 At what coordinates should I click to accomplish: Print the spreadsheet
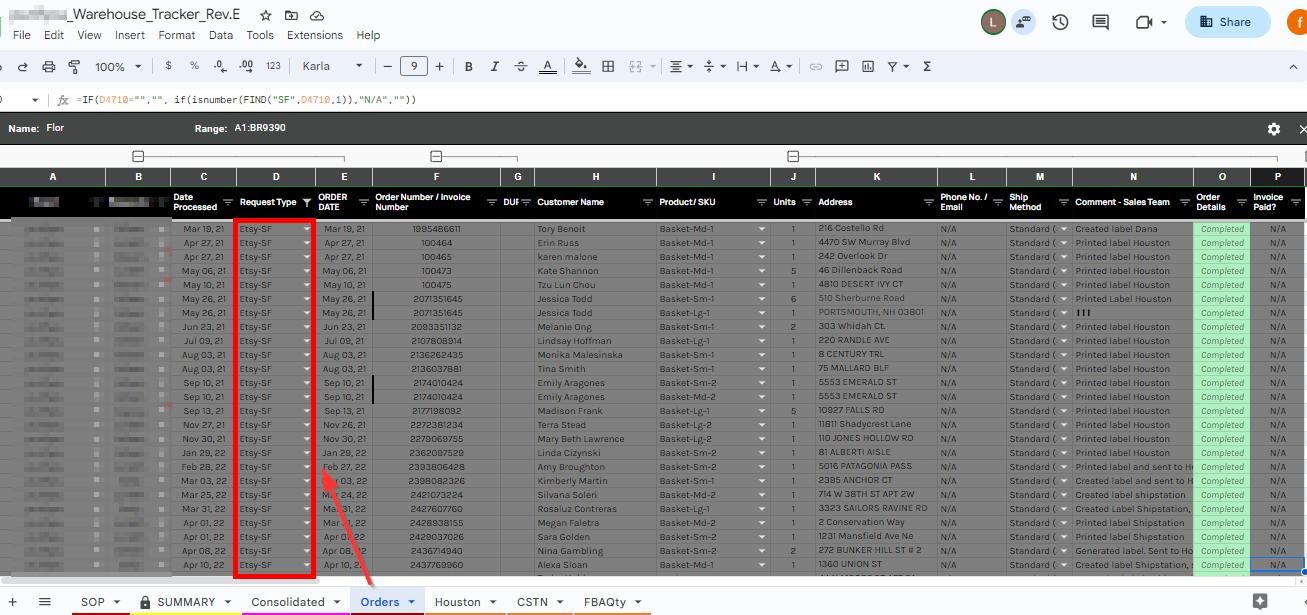[49, 67]
